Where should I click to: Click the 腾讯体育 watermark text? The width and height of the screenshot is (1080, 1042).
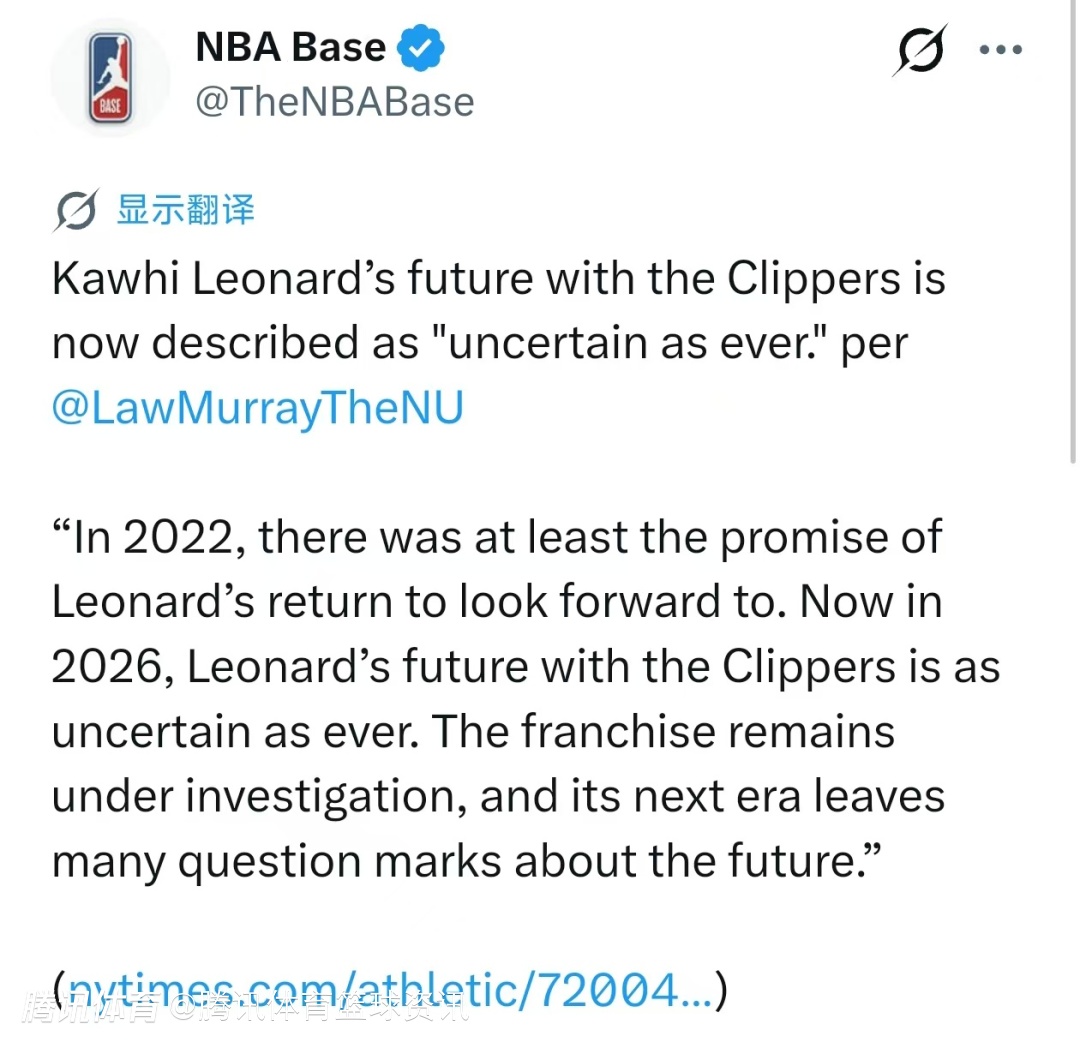point(95,1006)
